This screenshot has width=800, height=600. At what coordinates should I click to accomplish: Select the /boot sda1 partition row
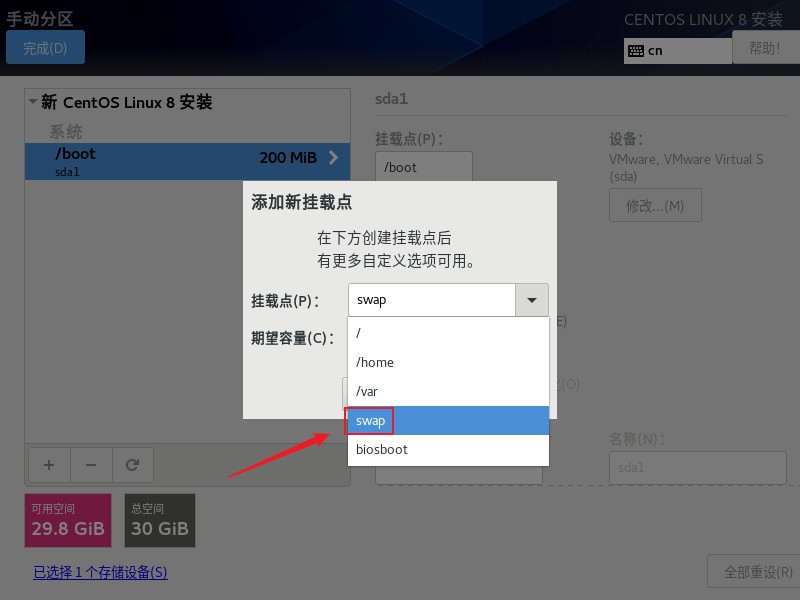(x=187, y=161)
